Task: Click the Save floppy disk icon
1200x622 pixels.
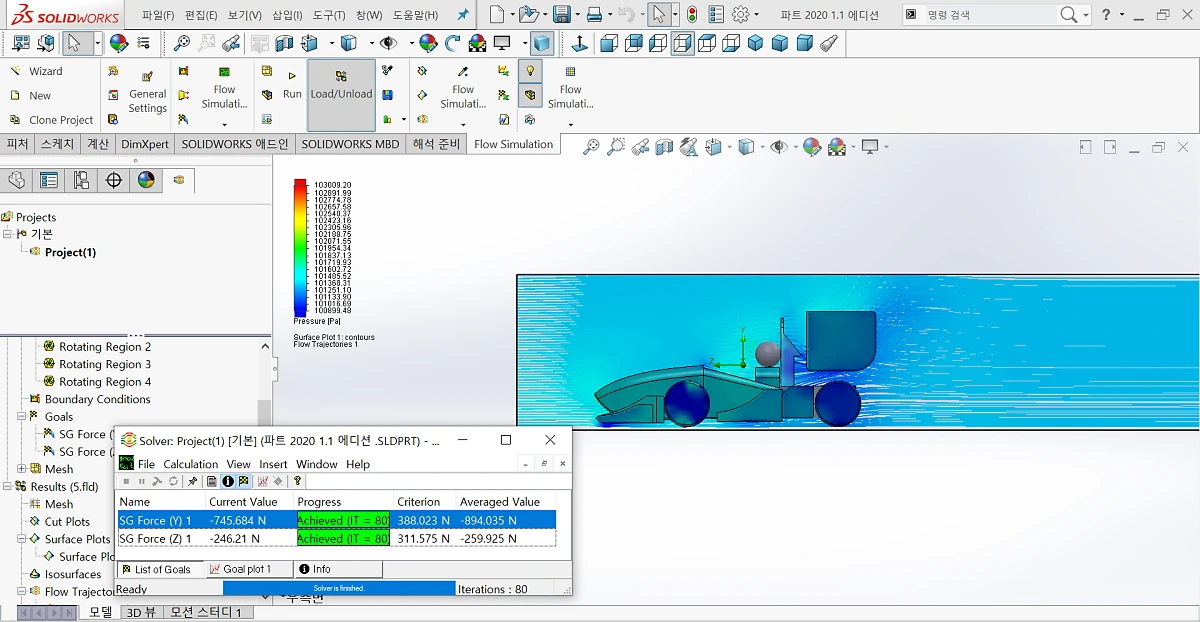Action: pos(562,15)
